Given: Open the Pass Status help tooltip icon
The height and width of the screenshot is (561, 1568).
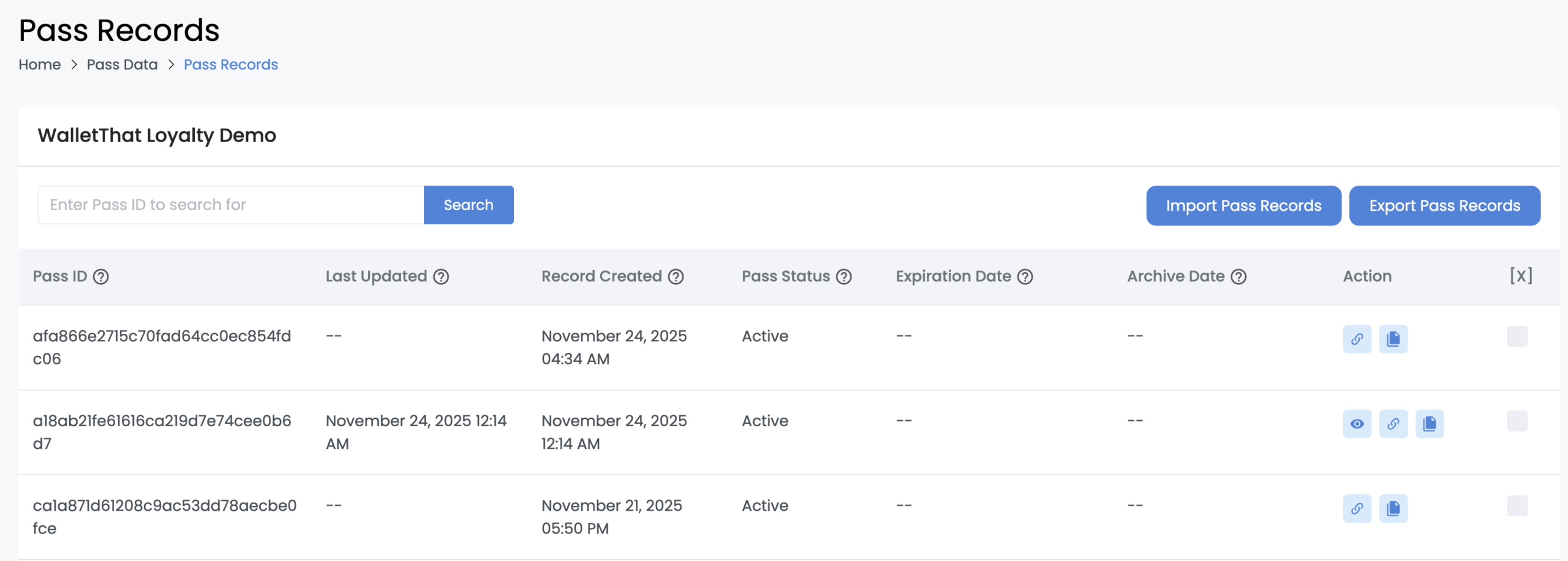Looking at the screenshot, I should pyautogui.click(x=845, y=277).
